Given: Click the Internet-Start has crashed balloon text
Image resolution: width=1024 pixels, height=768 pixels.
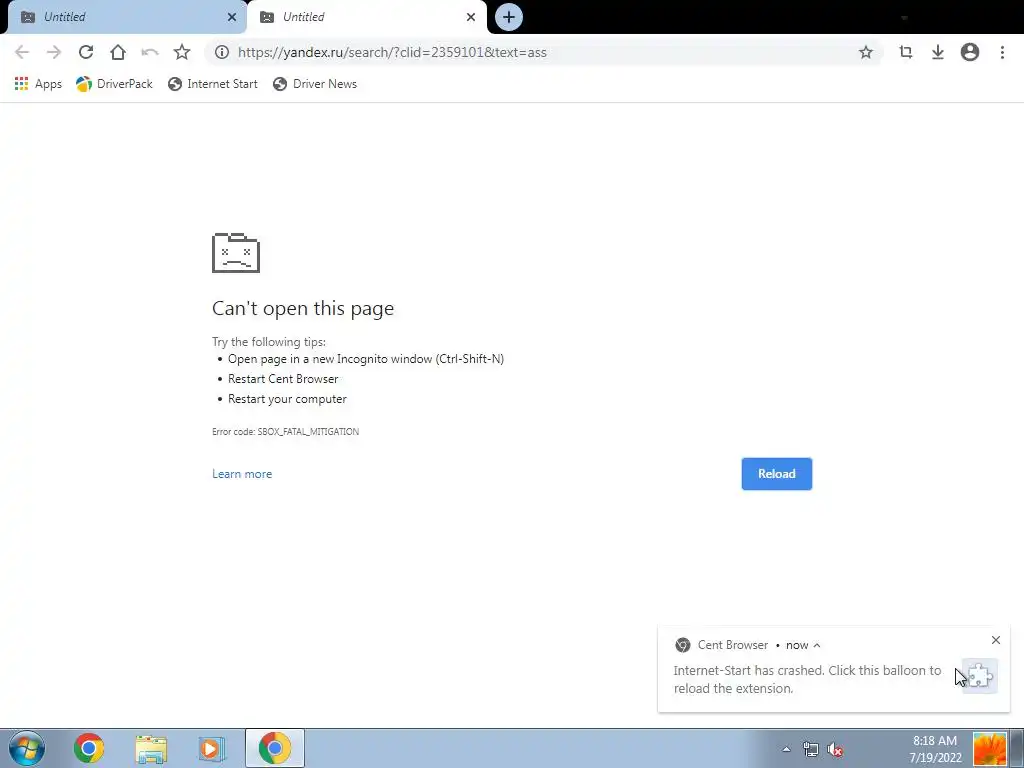Looking at the screenshot, I should pyautogui.click(x=807, y=679).
